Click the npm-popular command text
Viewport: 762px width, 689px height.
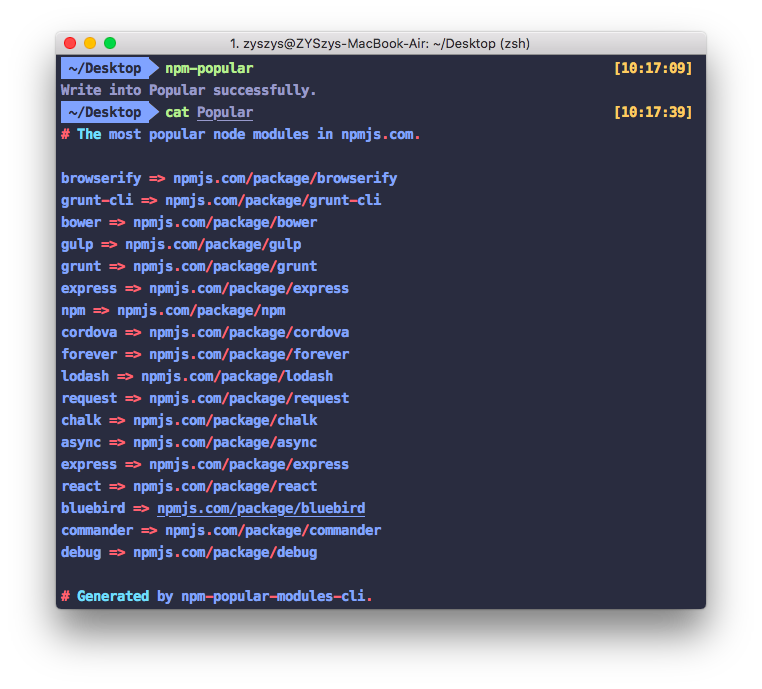tap(209, 69)
